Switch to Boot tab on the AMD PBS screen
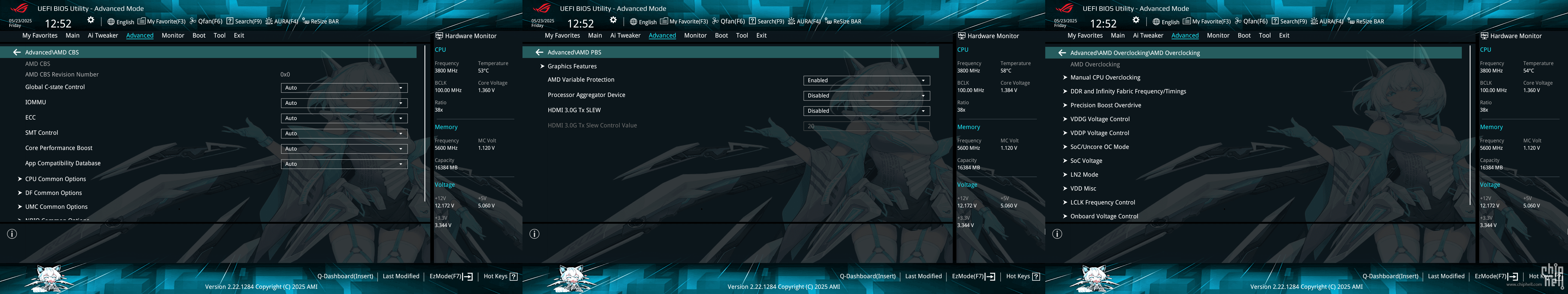The image size is (1568, 294). [x=721, y=35]
